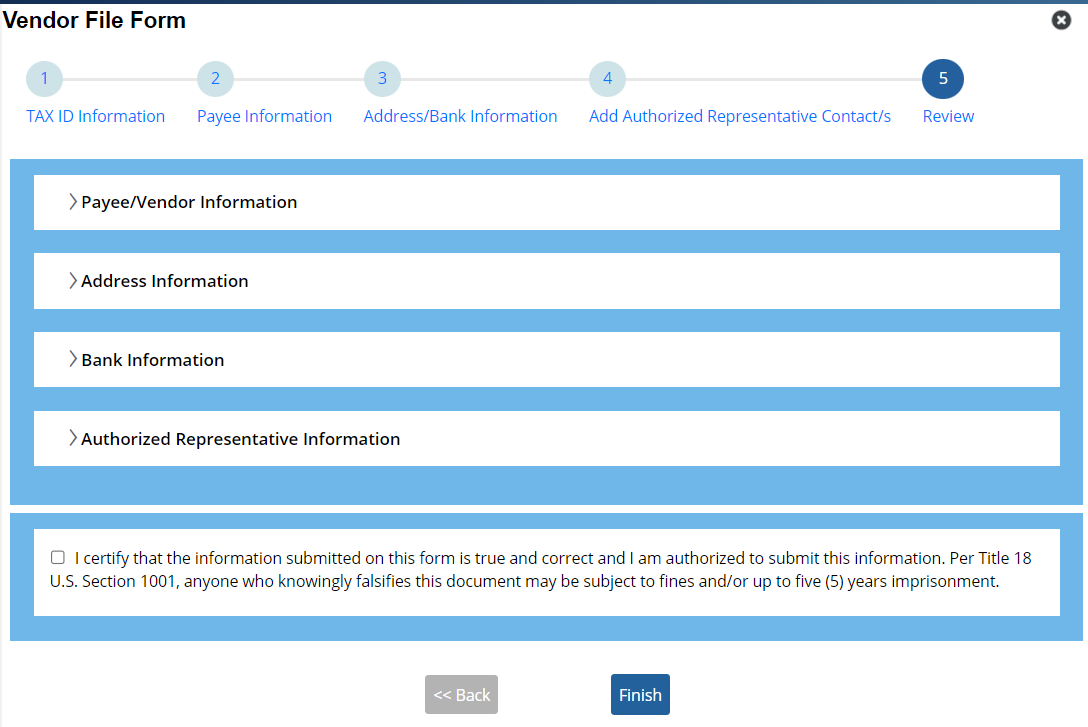
Task: Expand chevron beside Bank Information
Action: pos(73,359)
